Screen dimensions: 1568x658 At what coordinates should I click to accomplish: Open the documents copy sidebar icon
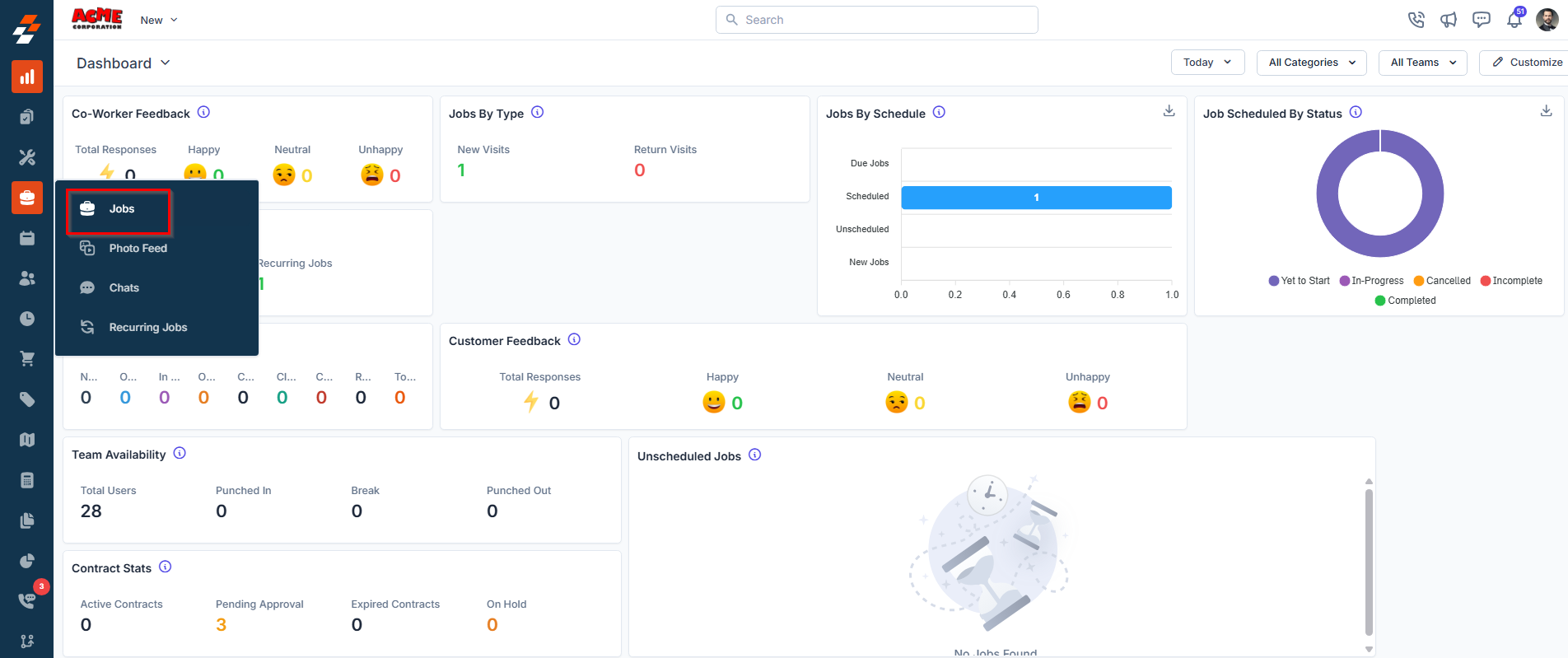pos(27,520)
